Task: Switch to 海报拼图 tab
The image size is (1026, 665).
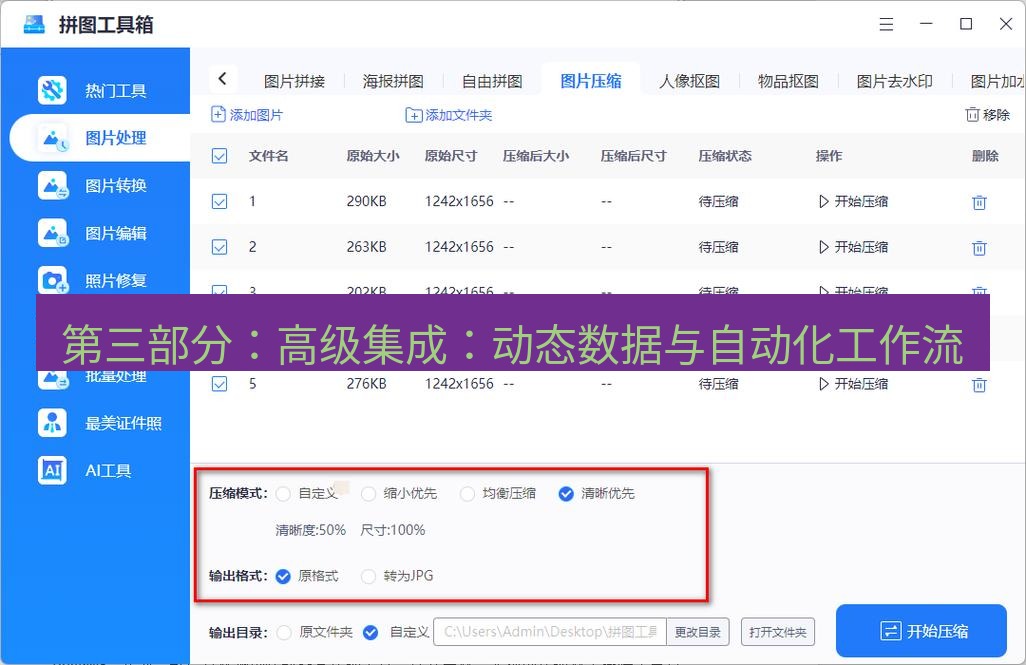Action: (x=393, y=81)
